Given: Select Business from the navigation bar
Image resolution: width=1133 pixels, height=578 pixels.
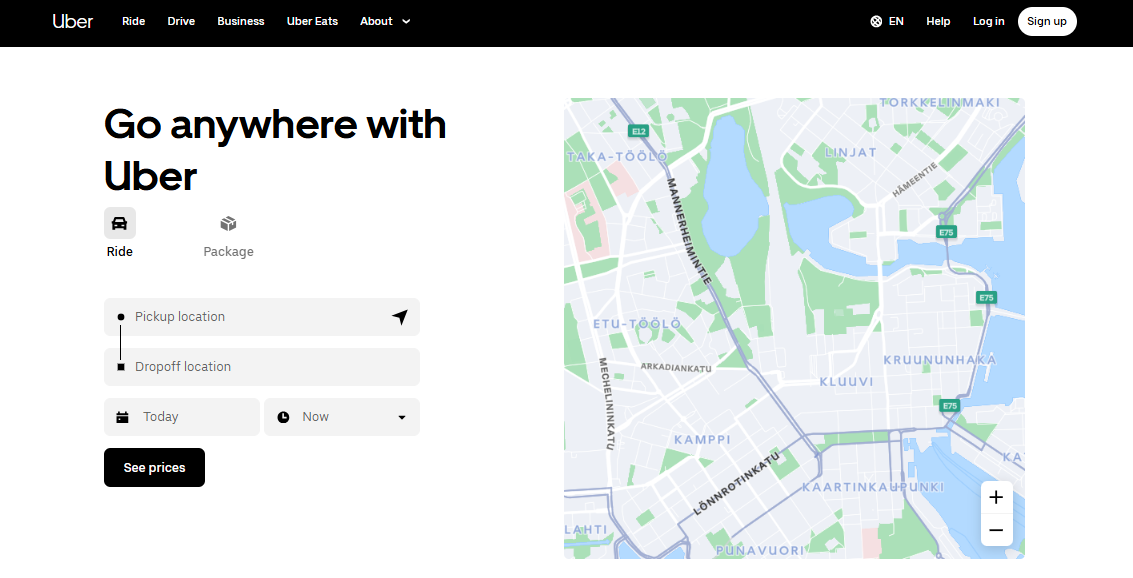Looking at the screenshot, I should coord(240,21).
